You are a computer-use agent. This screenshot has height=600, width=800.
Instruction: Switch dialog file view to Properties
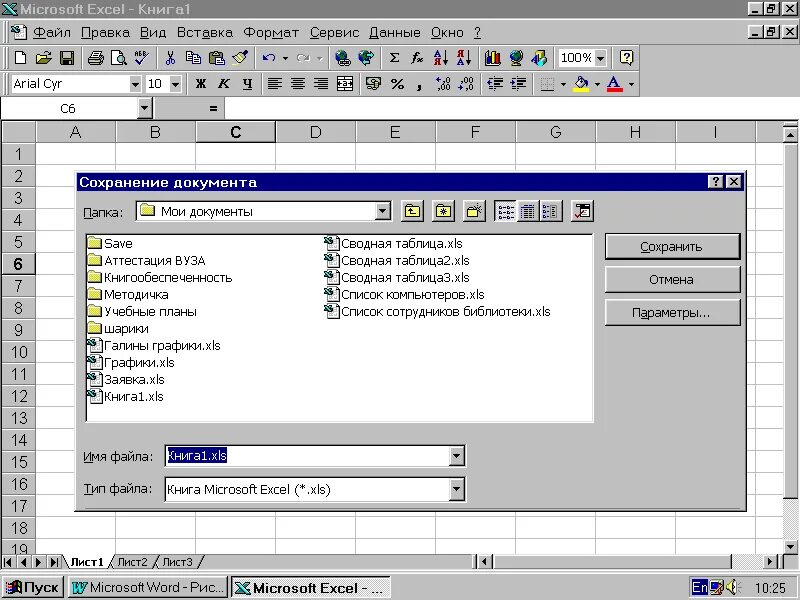pos(550,211)
